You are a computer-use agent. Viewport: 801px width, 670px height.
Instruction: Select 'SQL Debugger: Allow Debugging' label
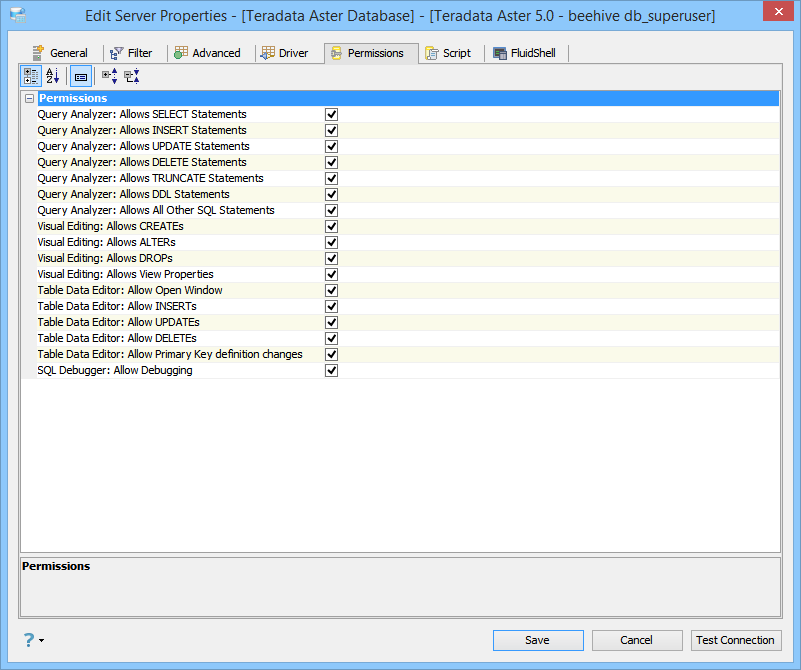(115, 370)
